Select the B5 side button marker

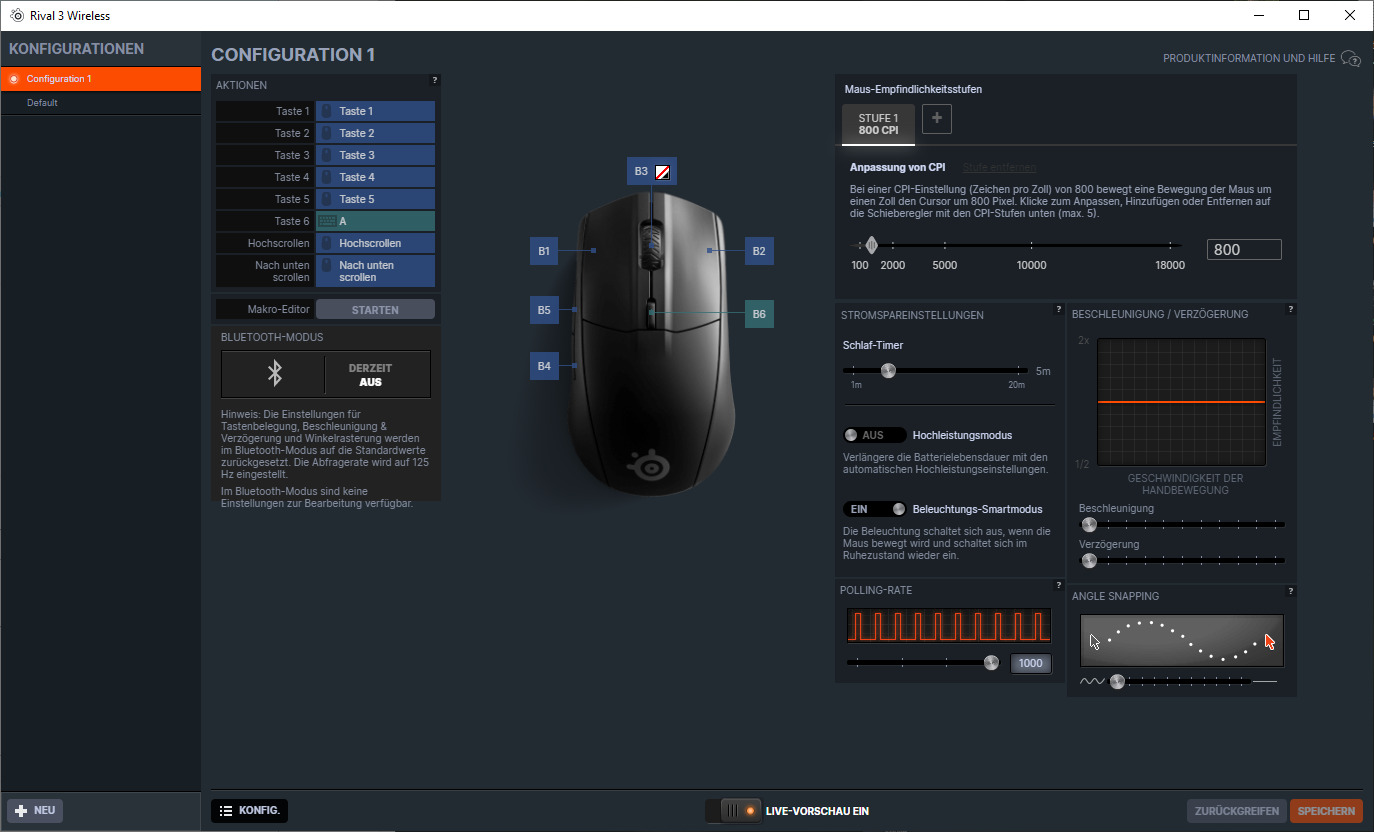[x=544, y=310]
